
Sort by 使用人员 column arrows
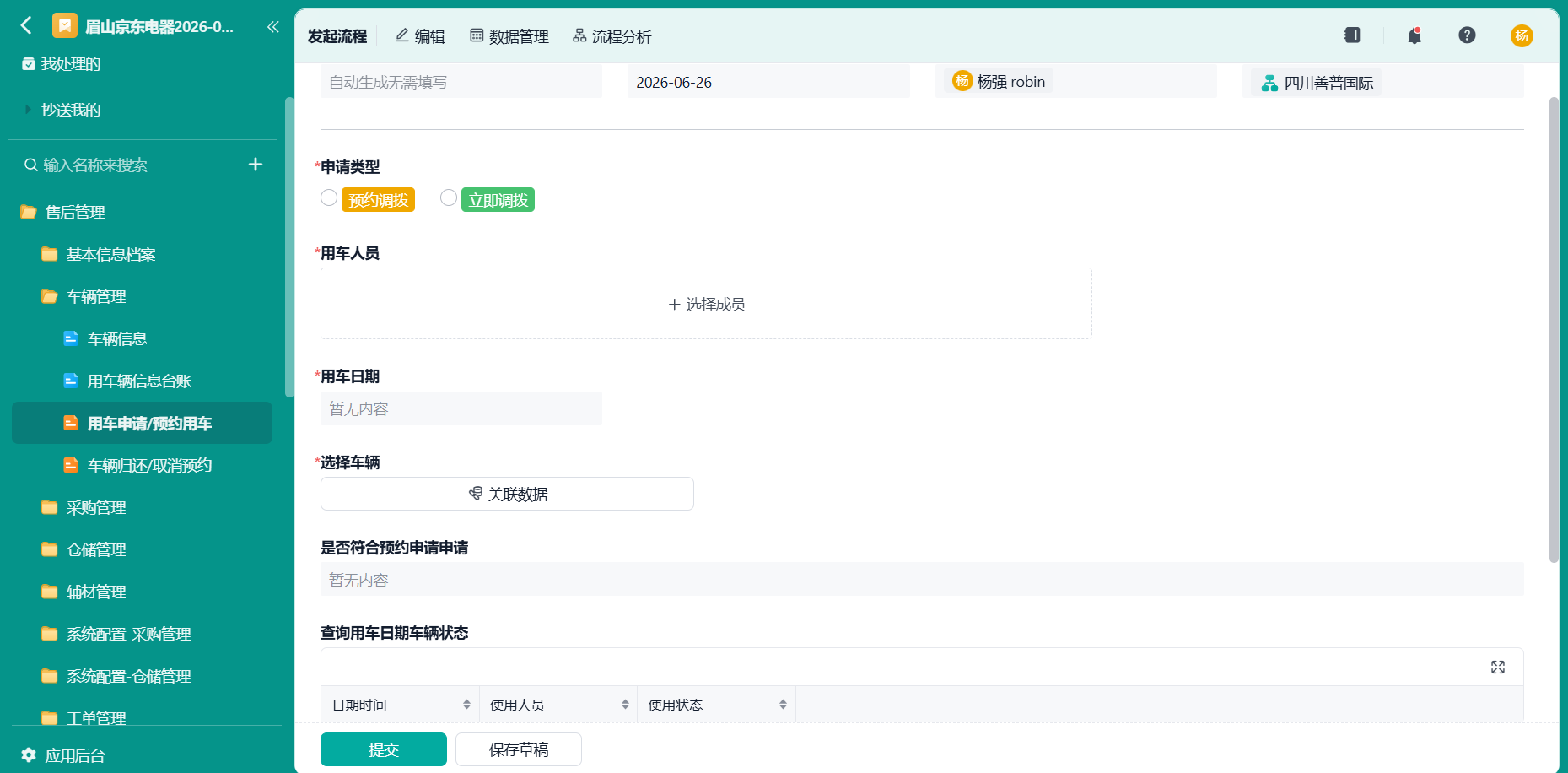(x=625, y=705)
